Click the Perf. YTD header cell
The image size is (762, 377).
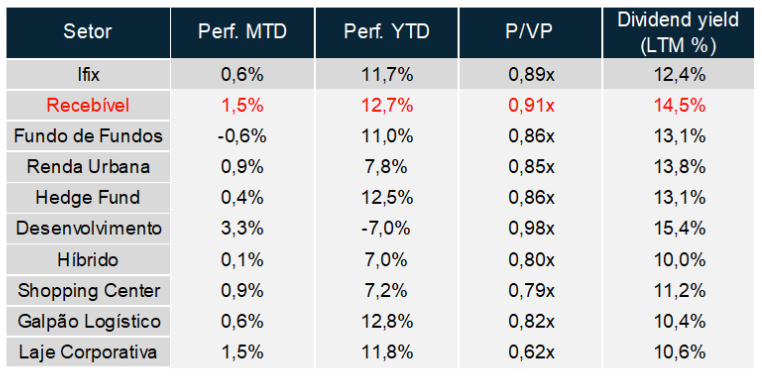(x=386, y=32)
